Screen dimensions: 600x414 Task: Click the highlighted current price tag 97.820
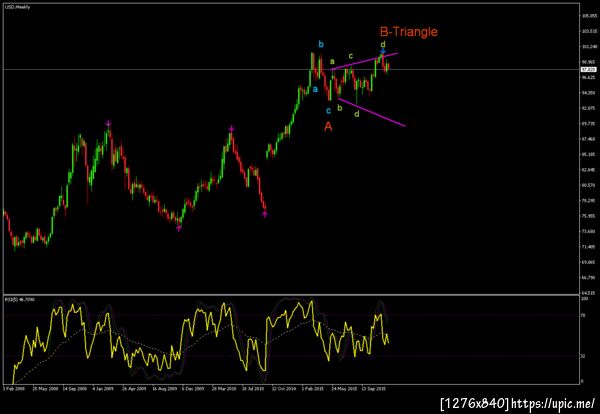coord(589,69)
